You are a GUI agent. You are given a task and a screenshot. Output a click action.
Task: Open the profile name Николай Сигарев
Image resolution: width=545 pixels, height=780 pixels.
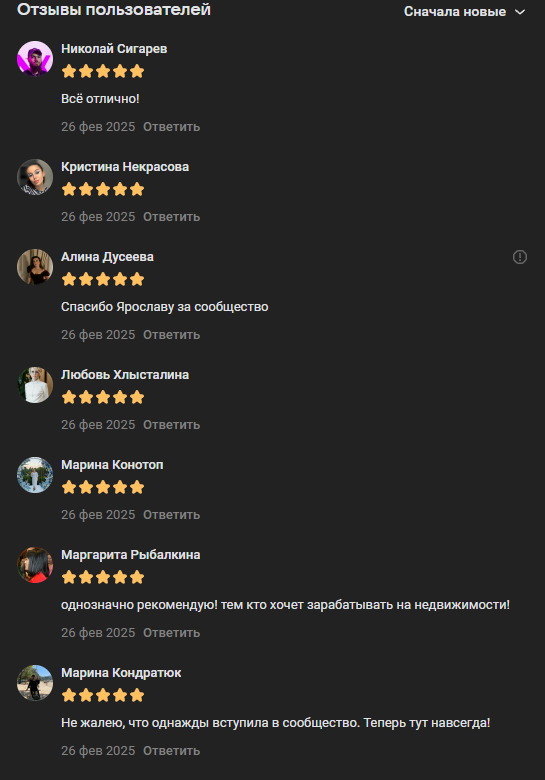pos(114,49)
